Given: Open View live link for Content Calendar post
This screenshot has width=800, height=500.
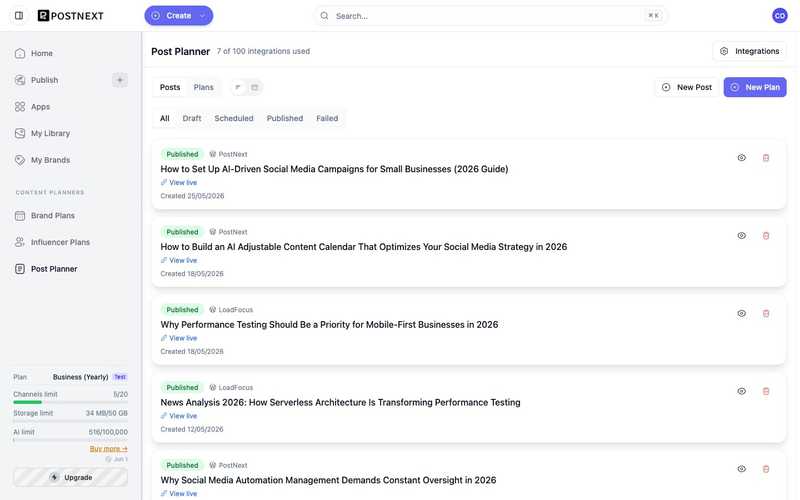Looking at the screenshot, I should [179, 260].
